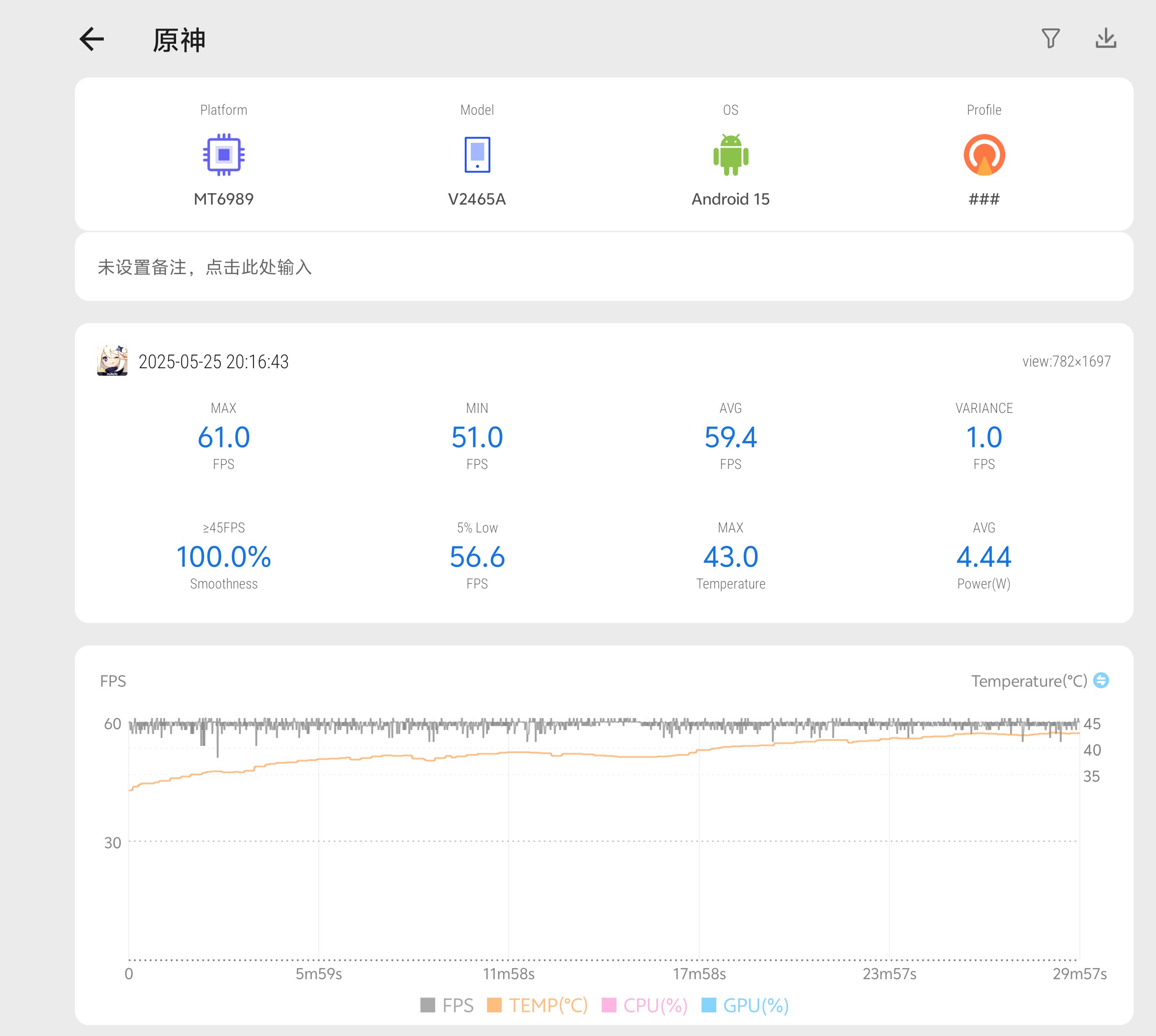Toggle GPU(%) series in chart legend
1156x1036 pixels.
pos(745,1005)
